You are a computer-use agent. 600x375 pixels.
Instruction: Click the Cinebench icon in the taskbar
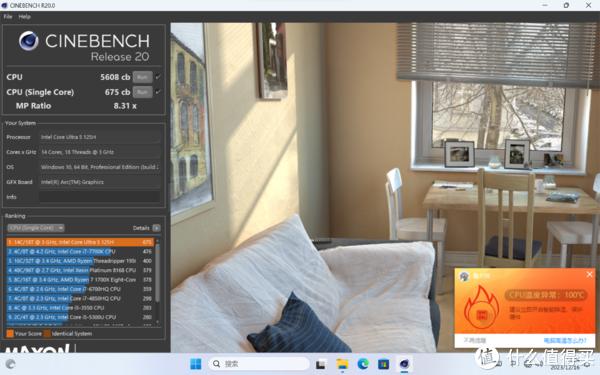pyautogui.click(x=404, y=364)
